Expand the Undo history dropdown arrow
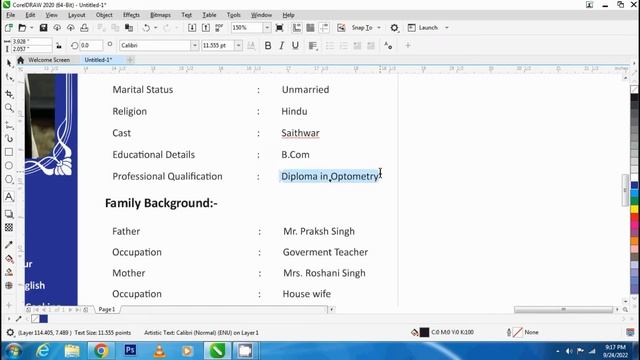The image size is (640, 360). 156,28
